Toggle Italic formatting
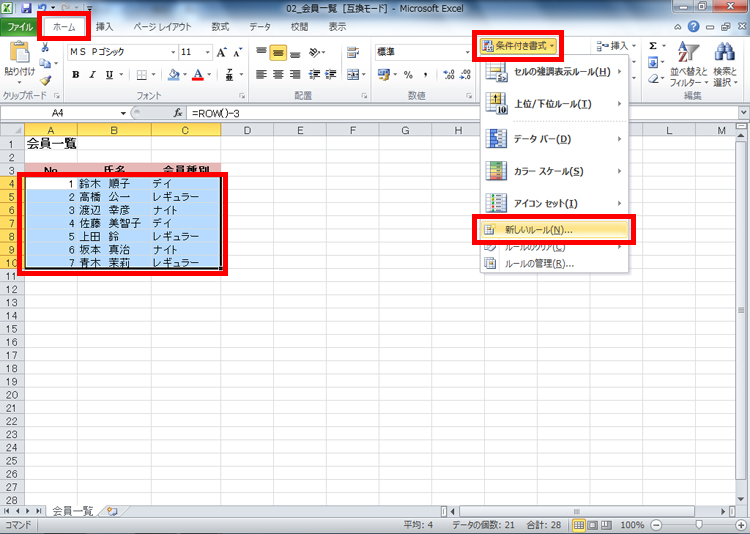Viewport: 750px width, 534px height. pos(92,75)
